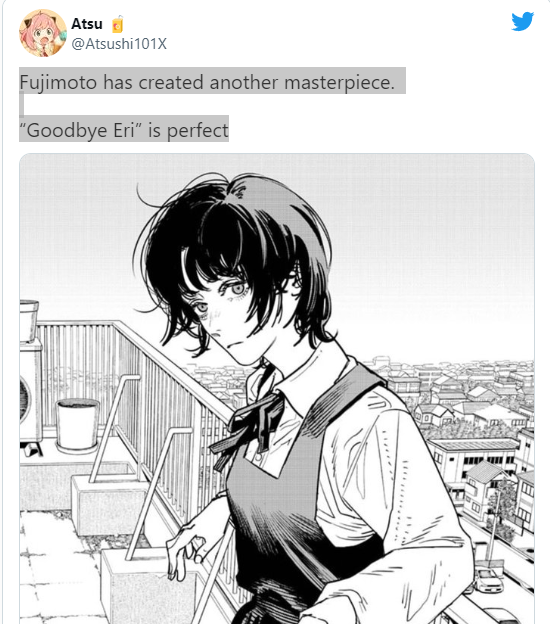Open the attached manga panel image
This screenshot has height=624, width=550.
tap(277, 388)
